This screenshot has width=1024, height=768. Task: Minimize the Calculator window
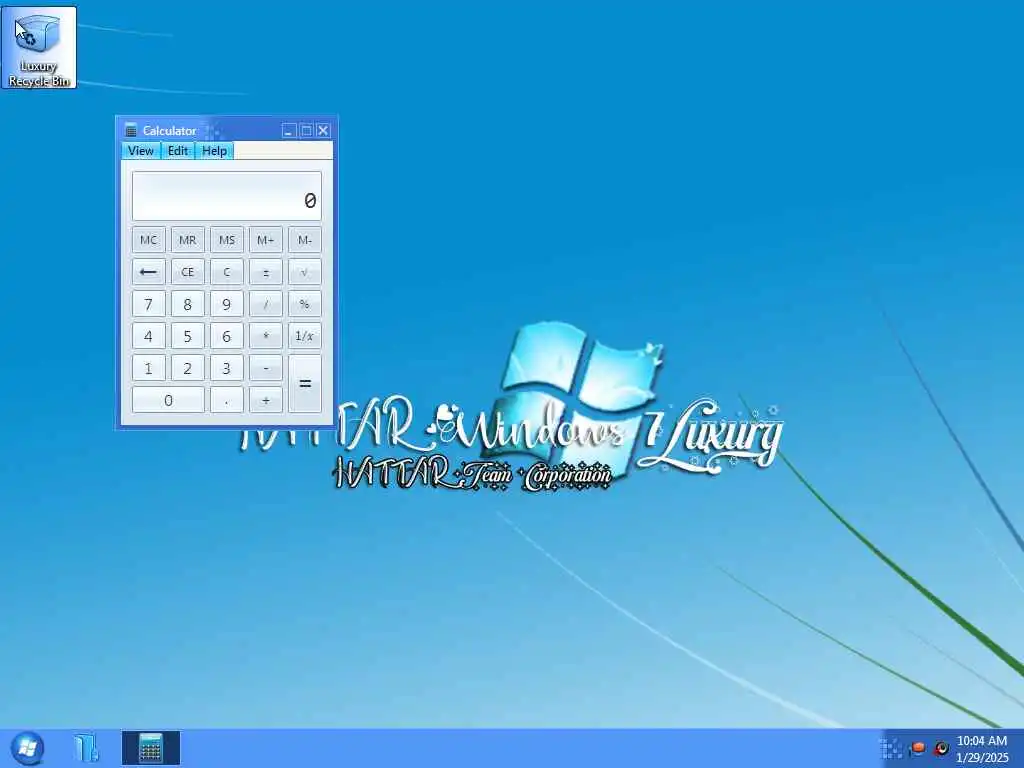[289, 131]
